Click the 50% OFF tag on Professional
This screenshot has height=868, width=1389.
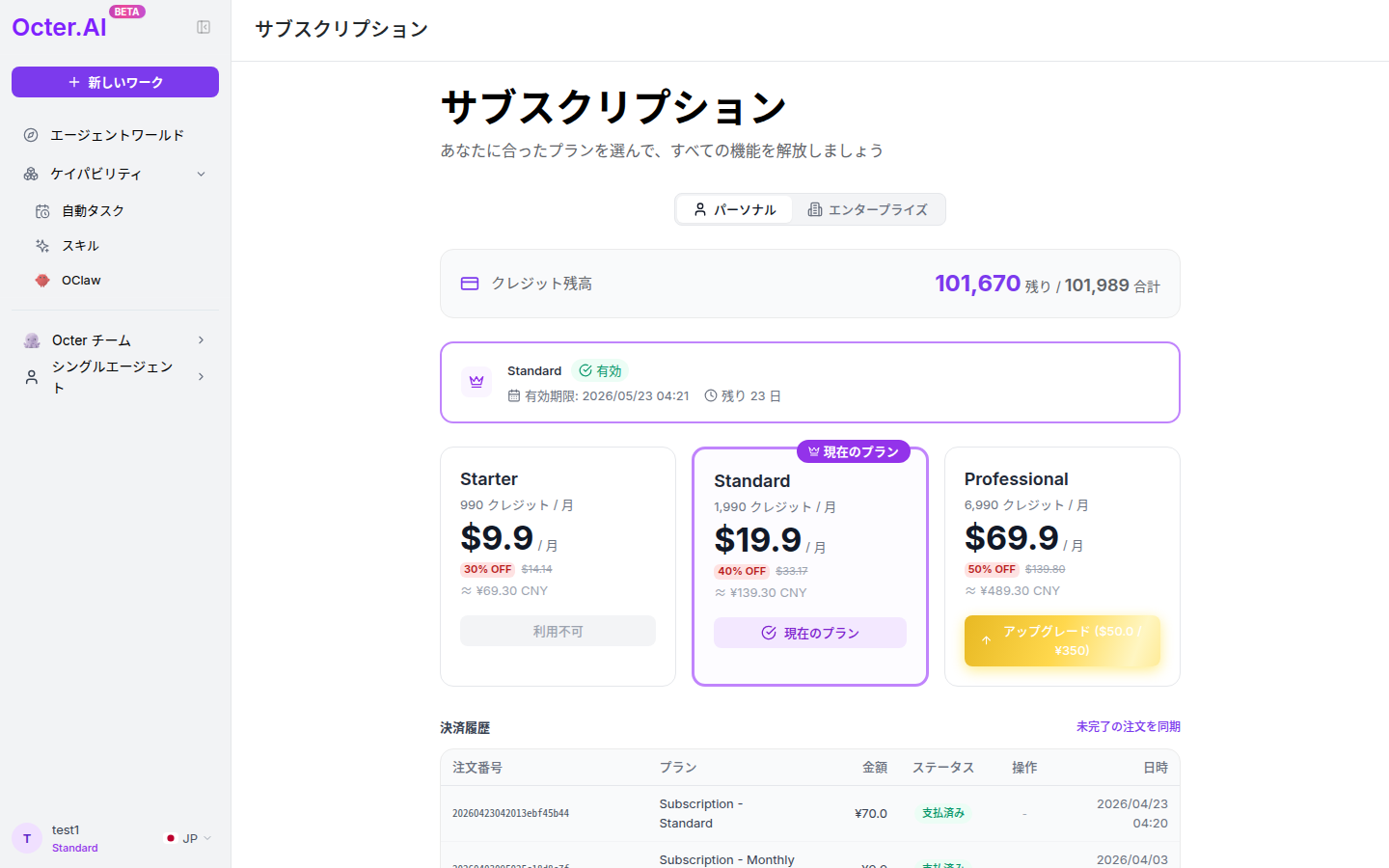(992, 569)
